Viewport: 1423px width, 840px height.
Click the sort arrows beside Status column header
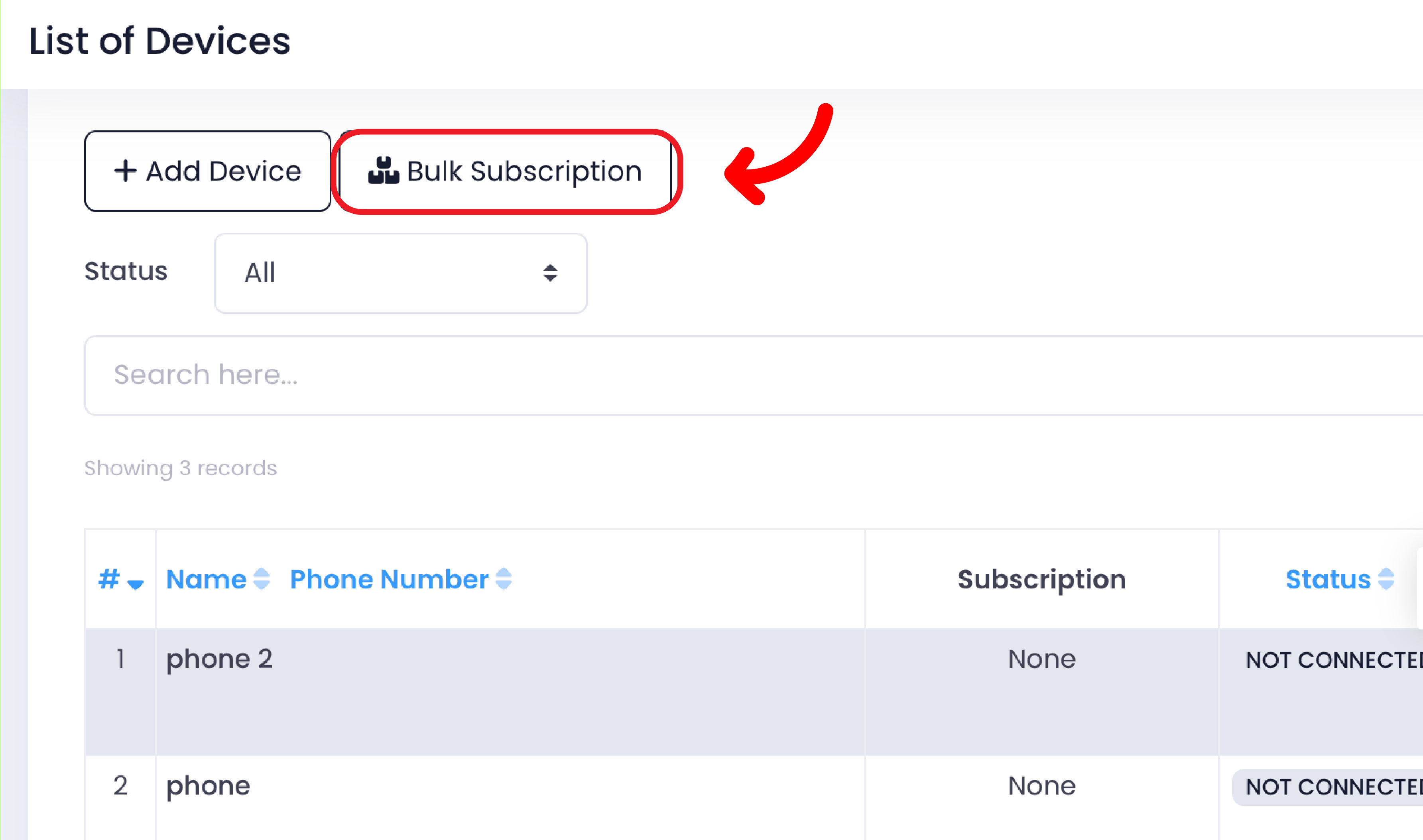click(1386, 579)
